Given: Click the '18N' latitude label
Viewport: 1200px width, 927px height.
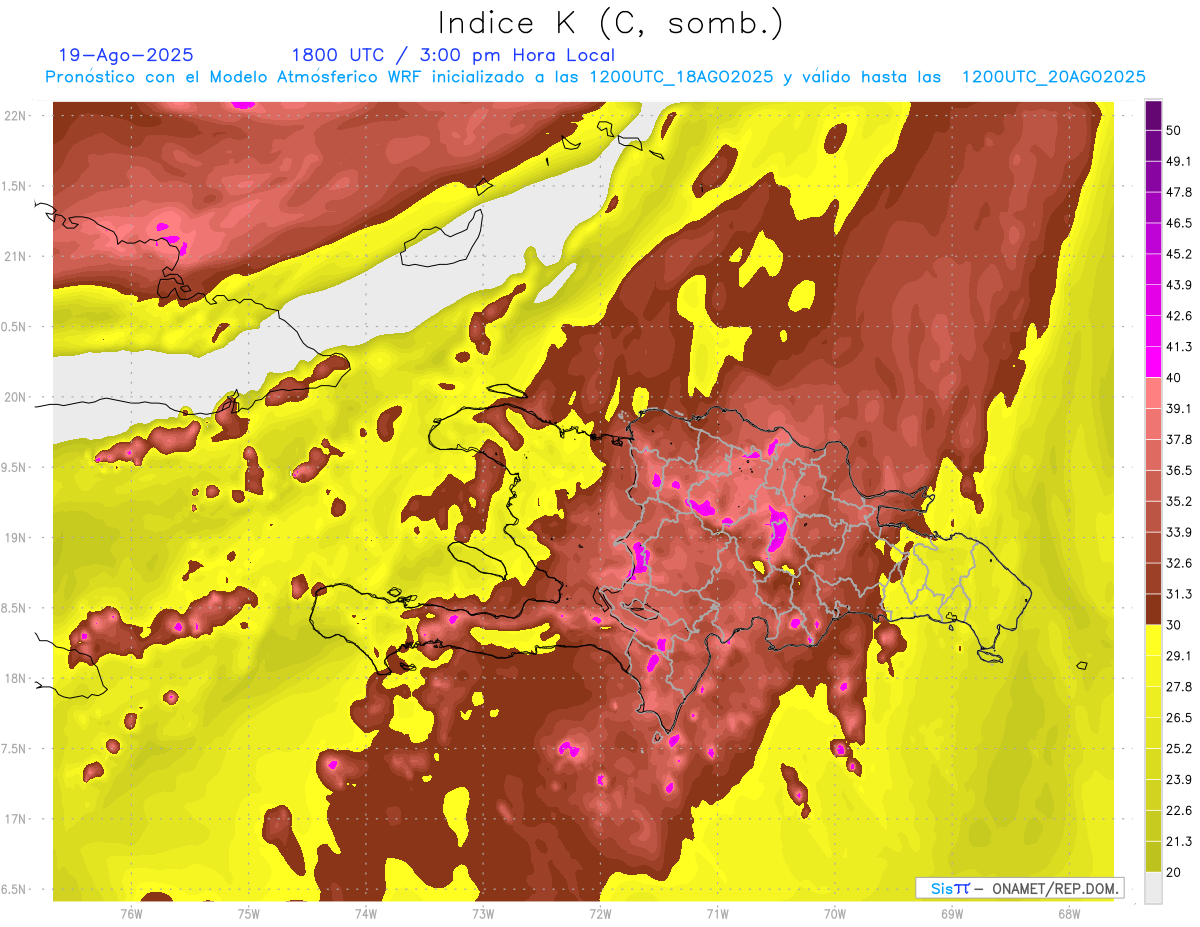Looking at the screenshot, I should coord(16,679).
